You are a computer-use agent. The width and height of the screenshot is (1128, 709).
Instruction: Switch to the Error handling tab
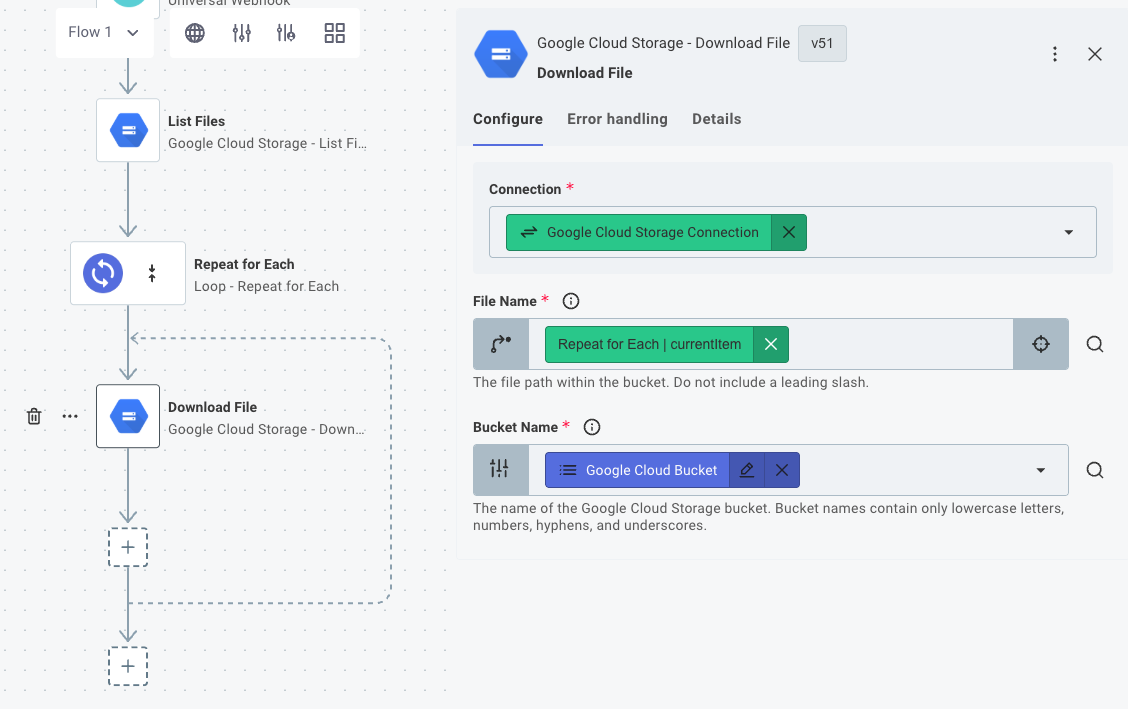[617, 119]
